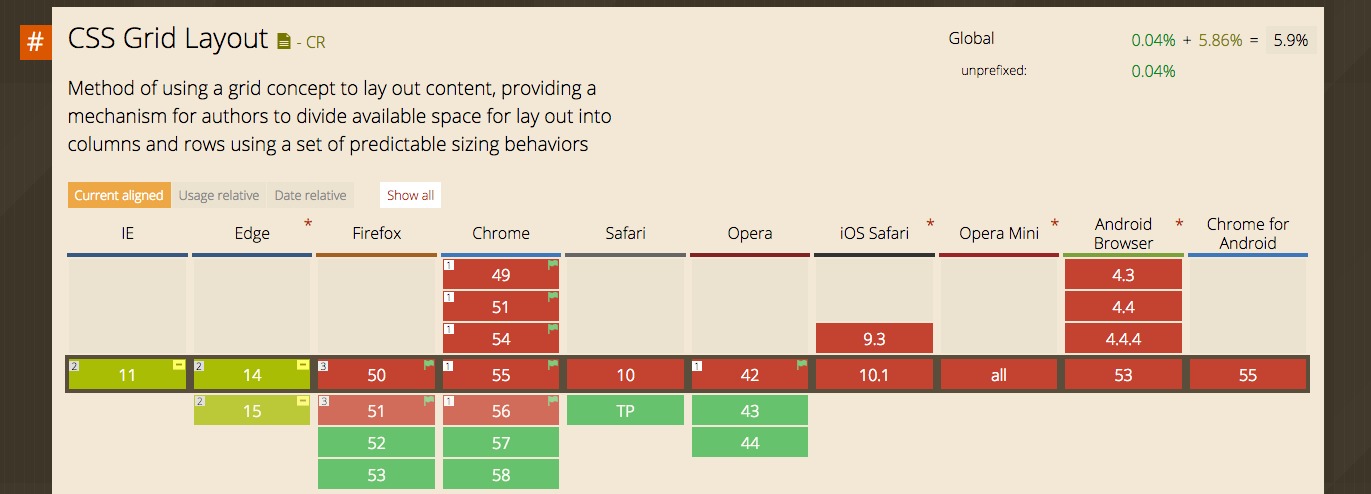This screenshot has width=1371, height=494.
Task: Click the Firefox 52 green cell
Action: pos(376,442)
